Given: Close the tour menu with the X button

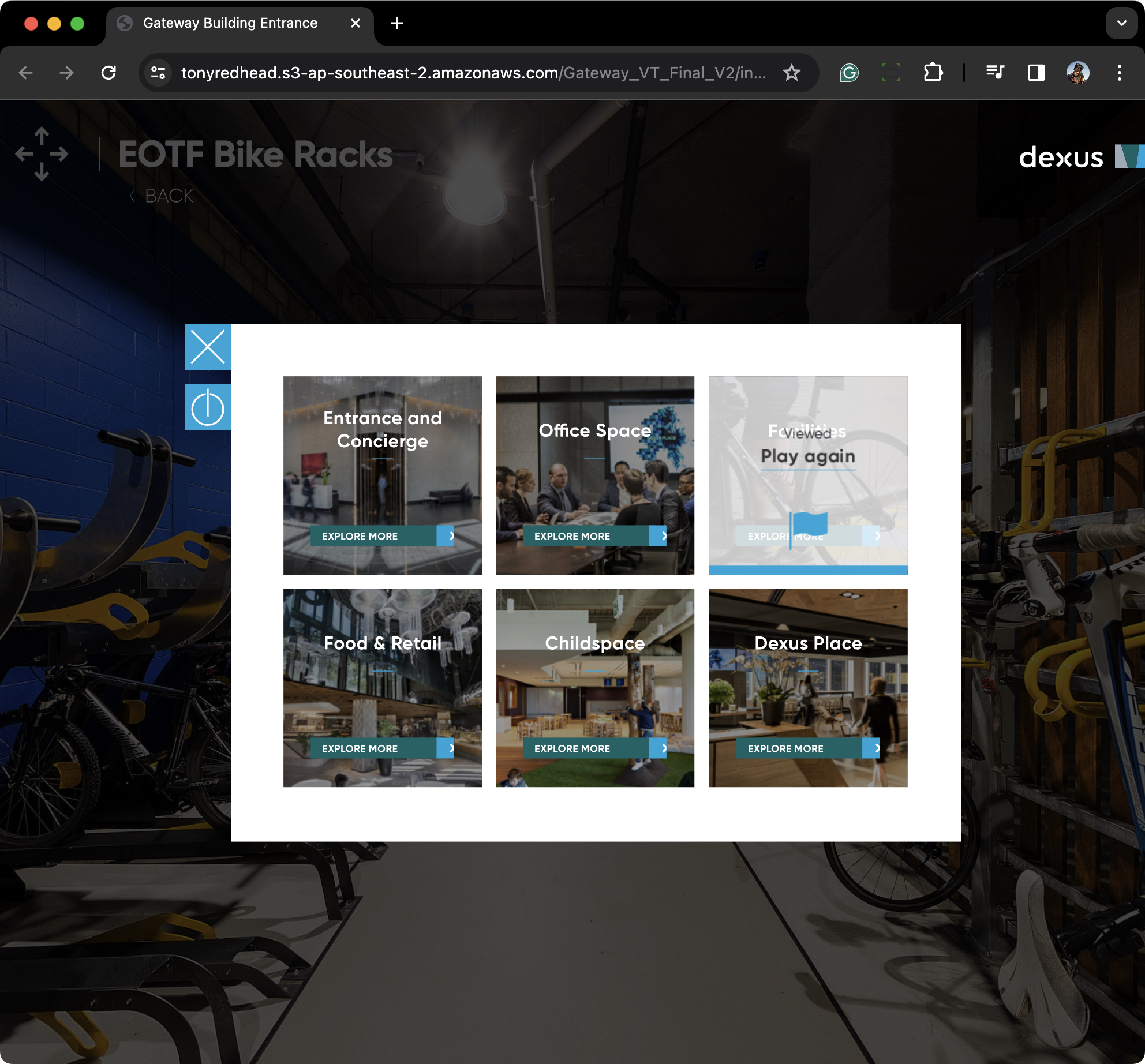Looking at the screenshot, I should 208,347.
